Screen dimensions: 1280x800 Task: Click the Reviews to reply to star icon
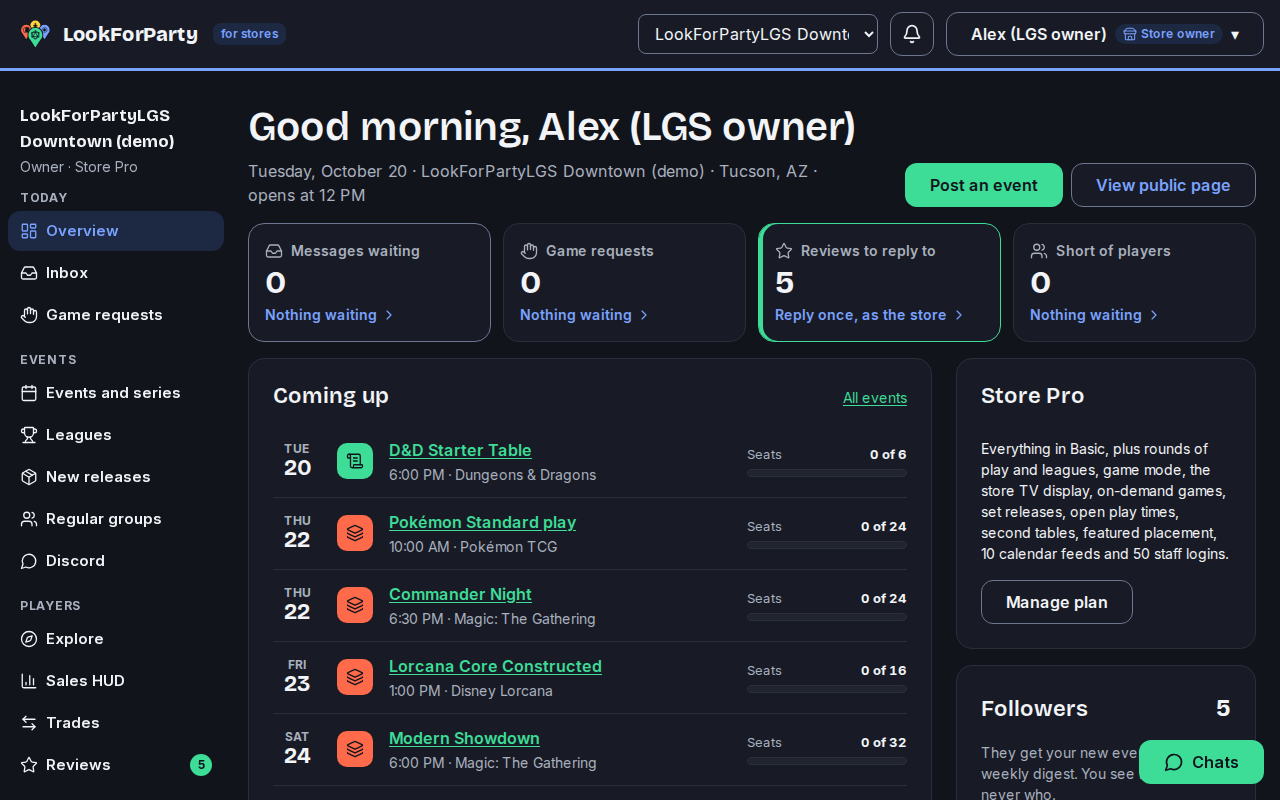pyautogui.click(x=784, y=251)
